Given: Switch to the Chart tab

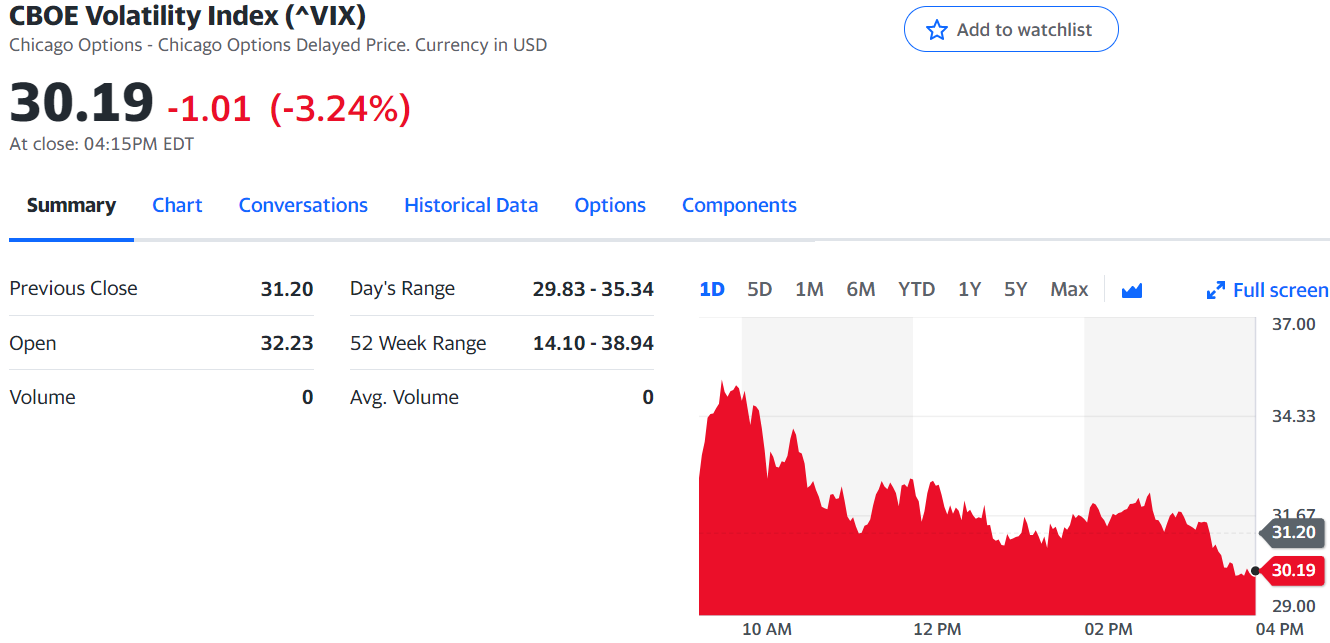Looking at the screenshot, I should click(177, 205).
